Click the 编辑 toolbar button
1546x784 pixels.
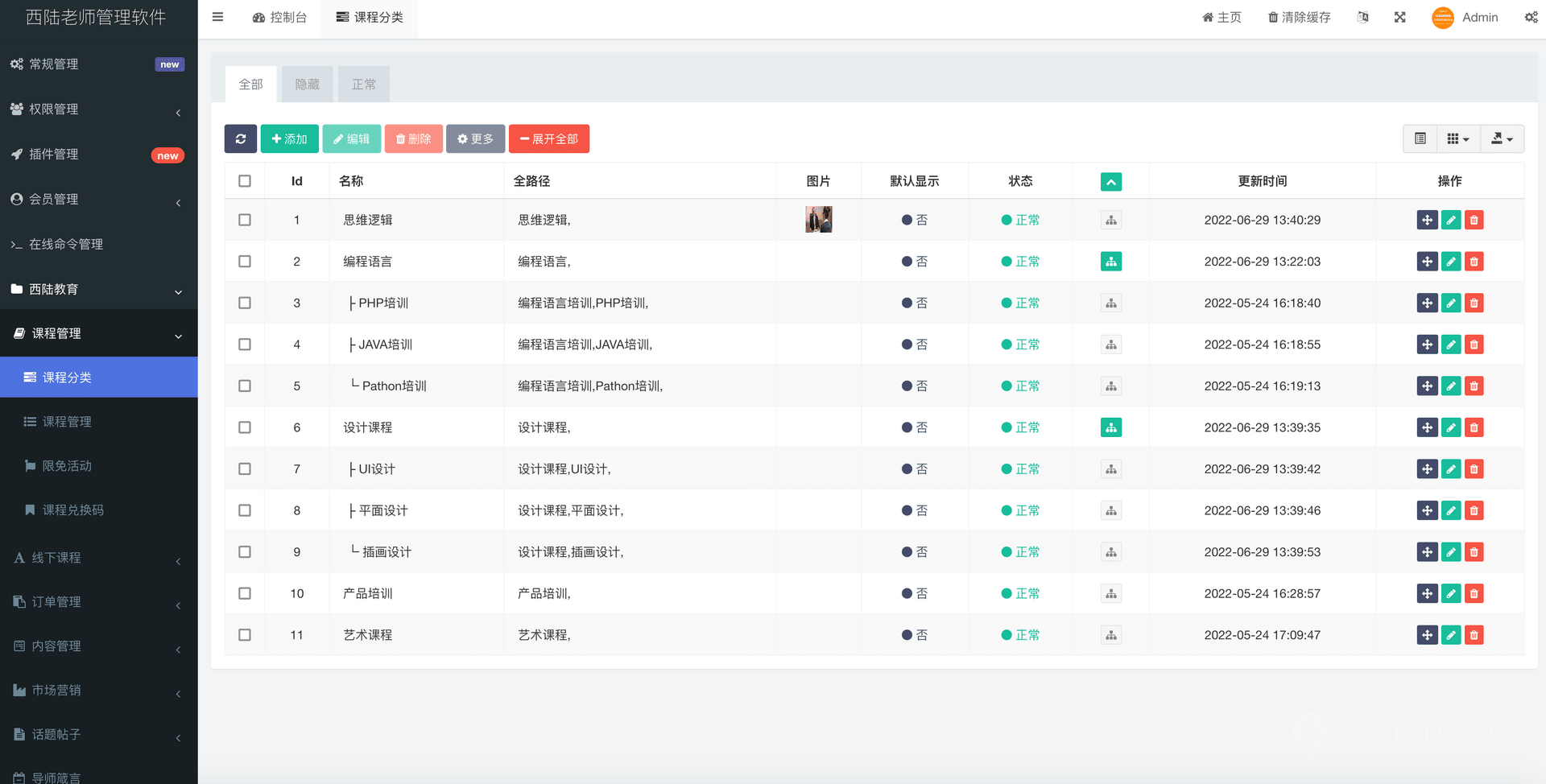(x=352, y=138)
